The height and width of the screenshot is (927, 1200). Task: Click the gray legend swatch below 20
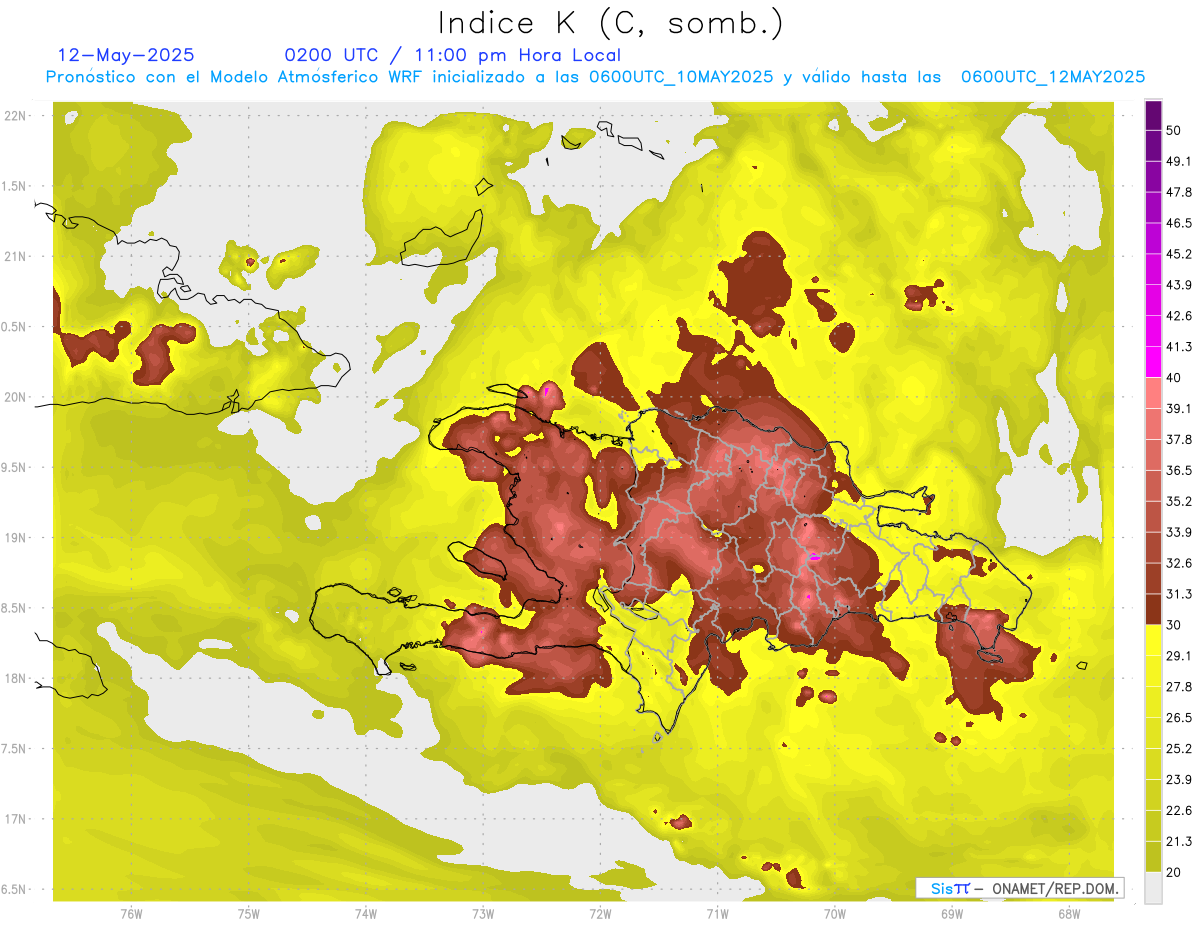1154,887
